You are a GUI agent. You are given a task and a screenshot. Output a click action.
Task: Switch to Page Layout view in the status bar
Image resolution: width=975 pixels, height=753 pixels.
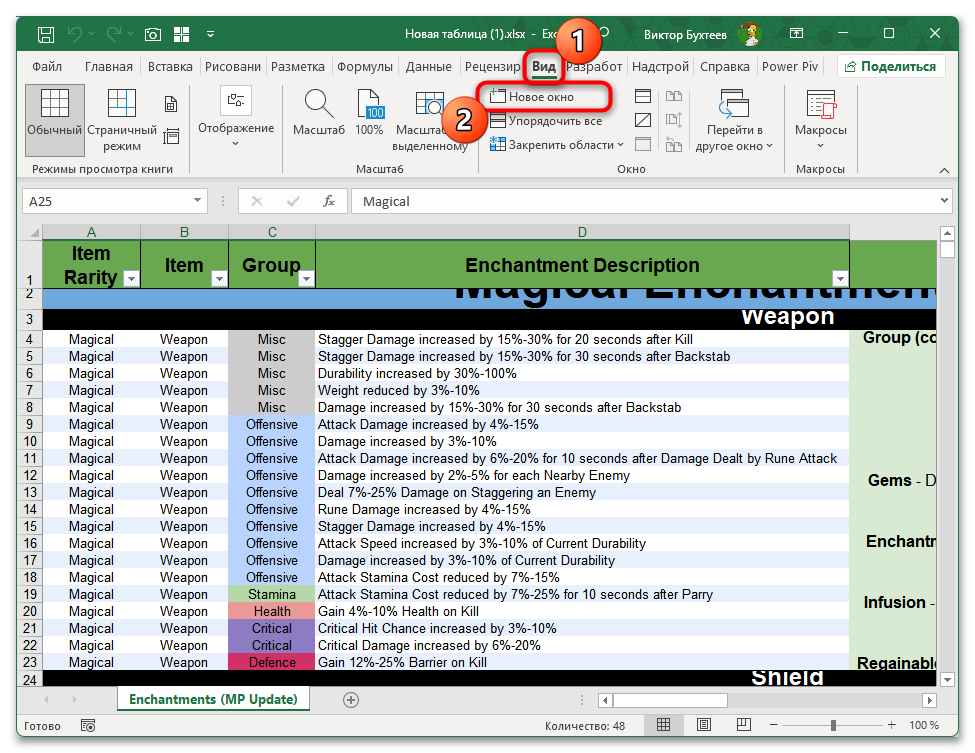coord(704,725)
